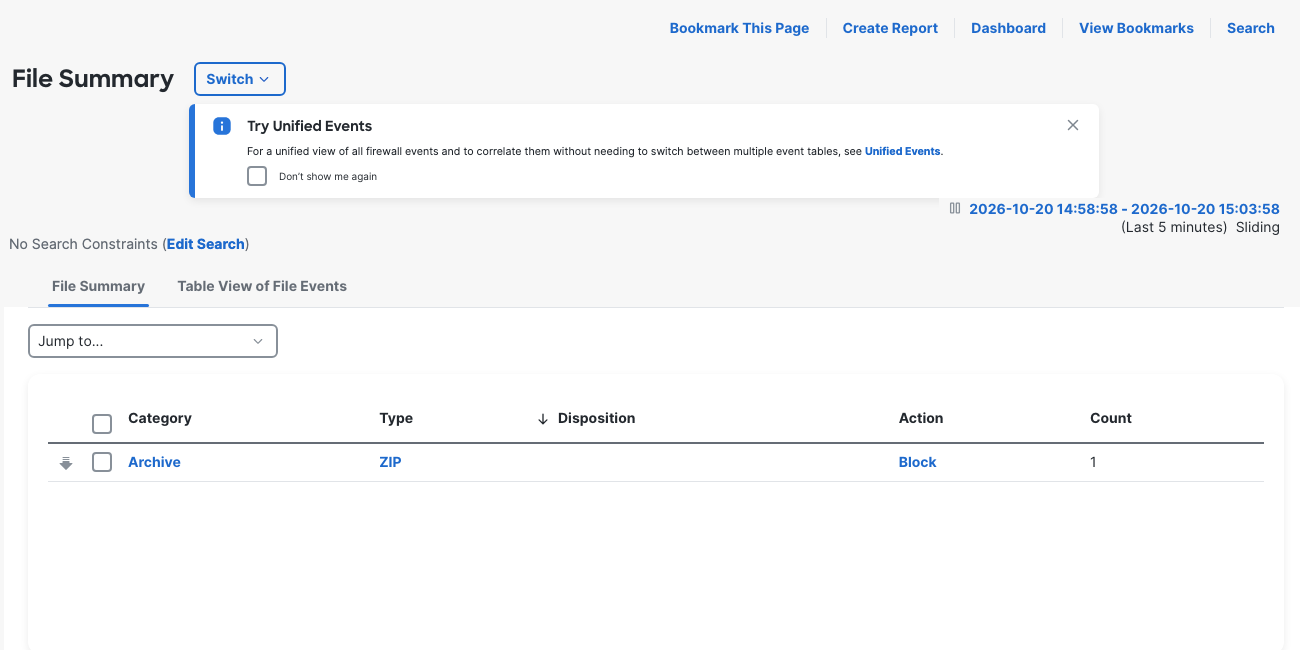Go to Dashboard link

(x=1008, y=28)
